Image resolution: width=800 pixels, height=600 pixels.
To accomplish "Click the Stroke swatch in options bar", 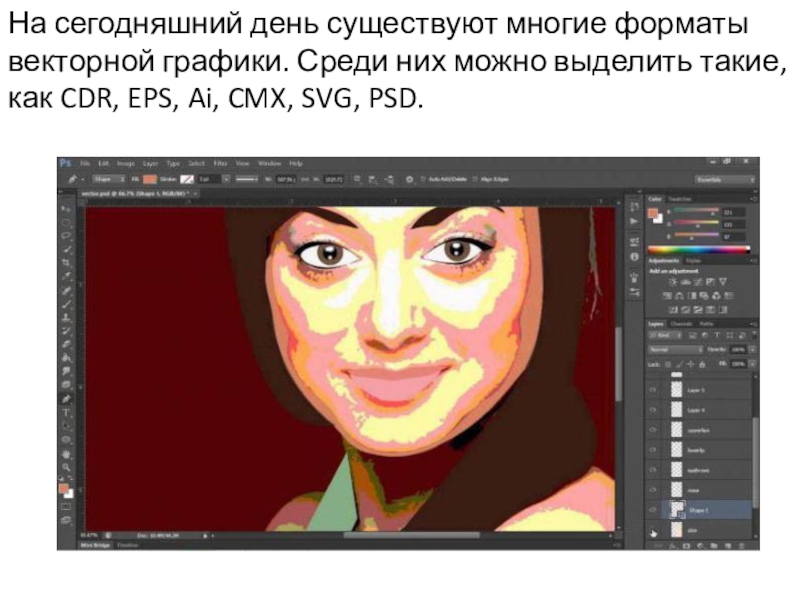I will coord(187,179).
